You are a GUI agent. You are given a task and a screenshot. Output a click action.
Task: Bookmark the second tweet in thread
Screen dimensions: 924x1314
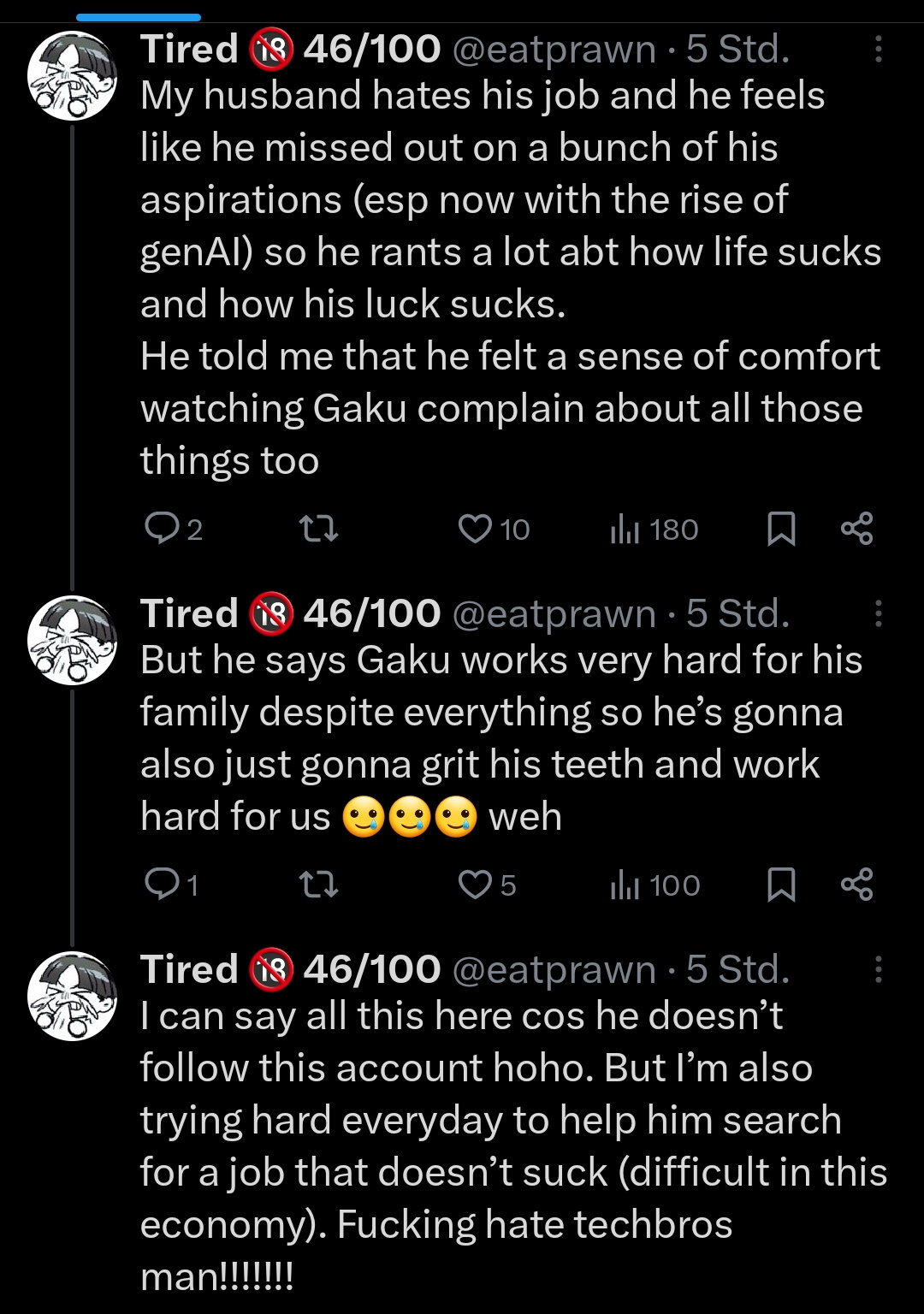[780, 885]
